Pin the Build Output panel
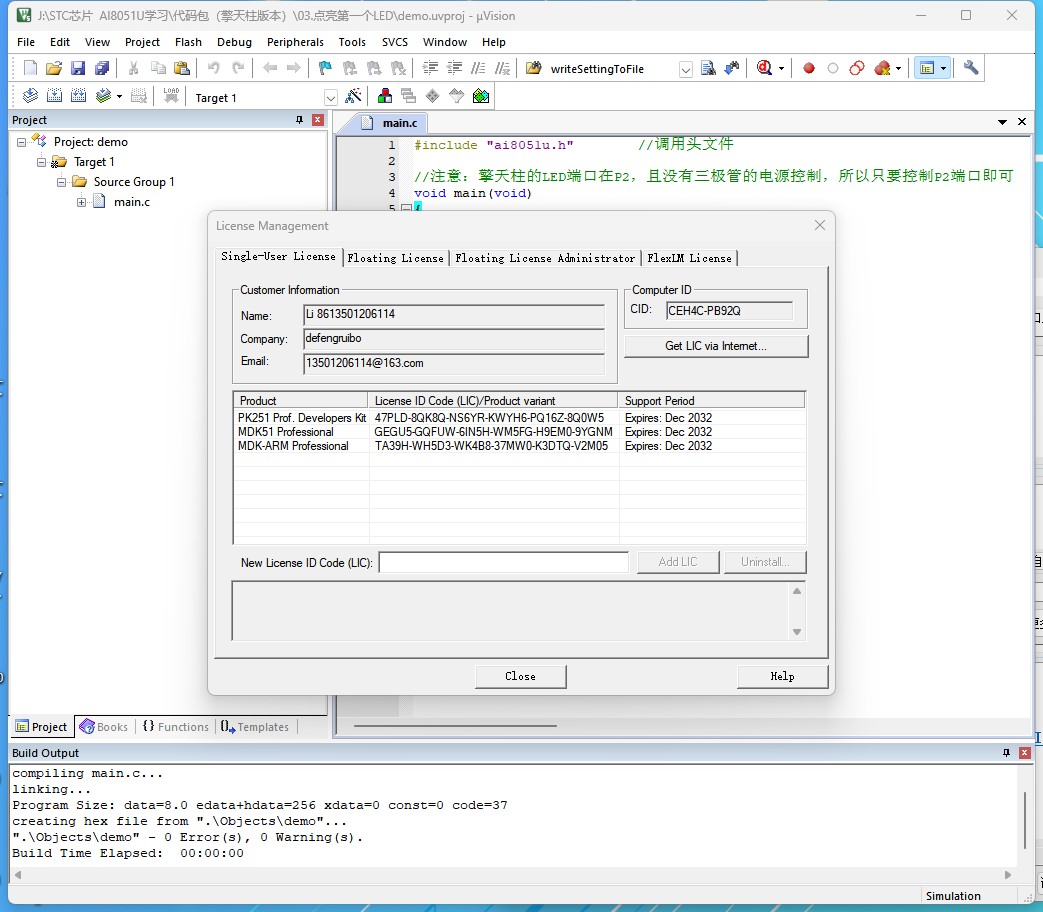1043x912 pixels. click(1006, 752)
